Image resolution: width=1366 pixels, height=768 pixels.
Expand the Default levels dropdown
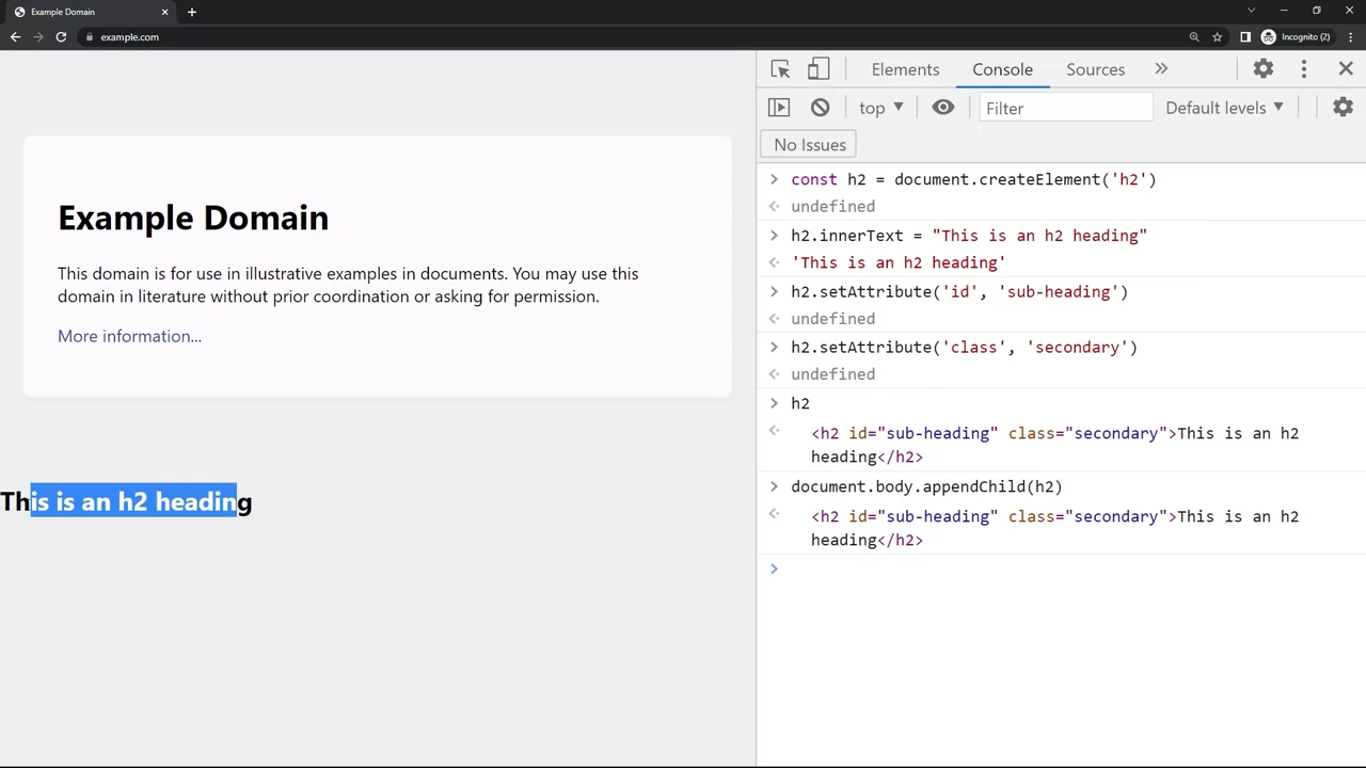(x=1224, y=108)
